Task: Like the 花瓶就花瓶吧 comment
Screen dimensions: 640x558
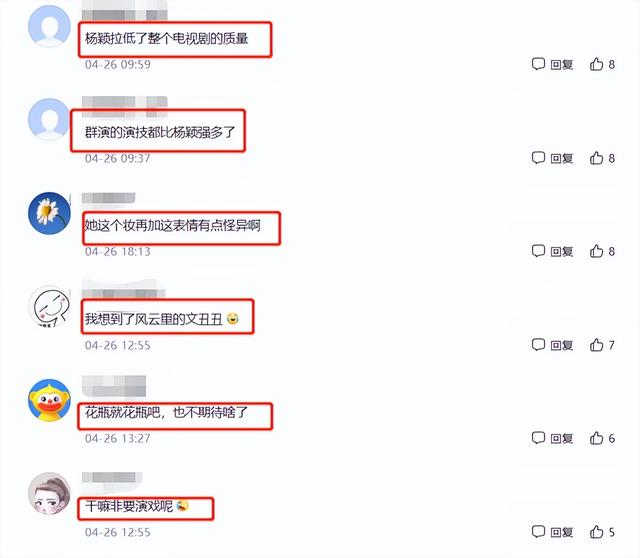Action: click(x=596, y=438)
